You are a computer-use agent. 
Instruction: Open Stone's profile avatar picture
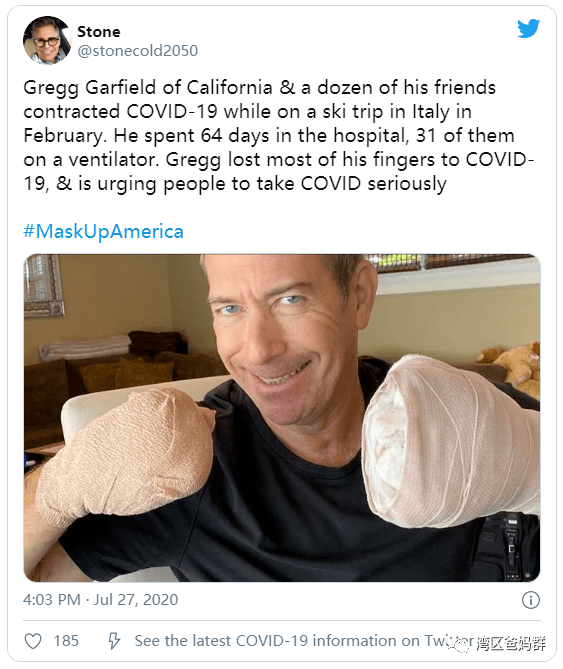click(47, 41)
